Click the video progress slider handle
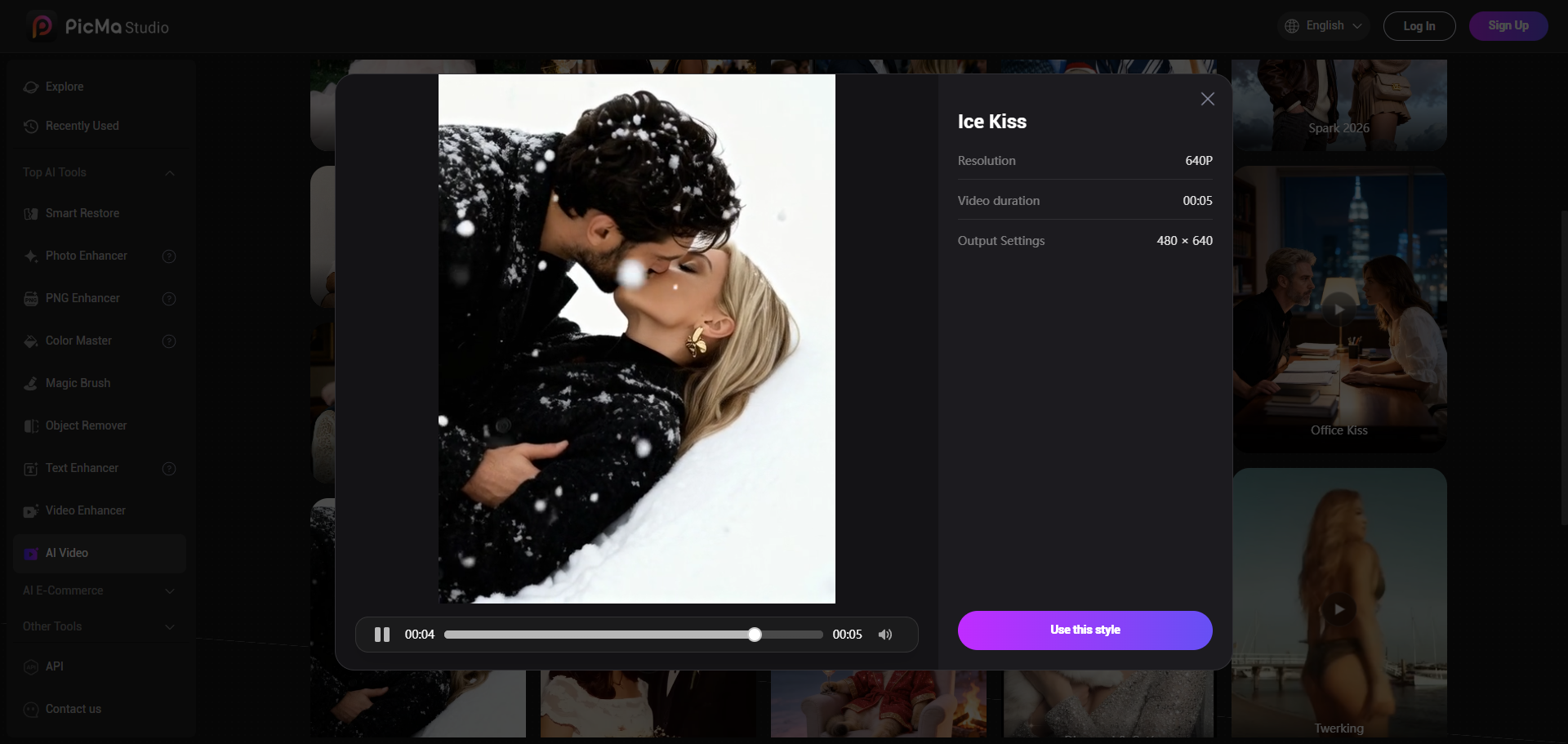The width and height of the screenshot is (1568, 744). pyautogui.click(x=755, y=635)
